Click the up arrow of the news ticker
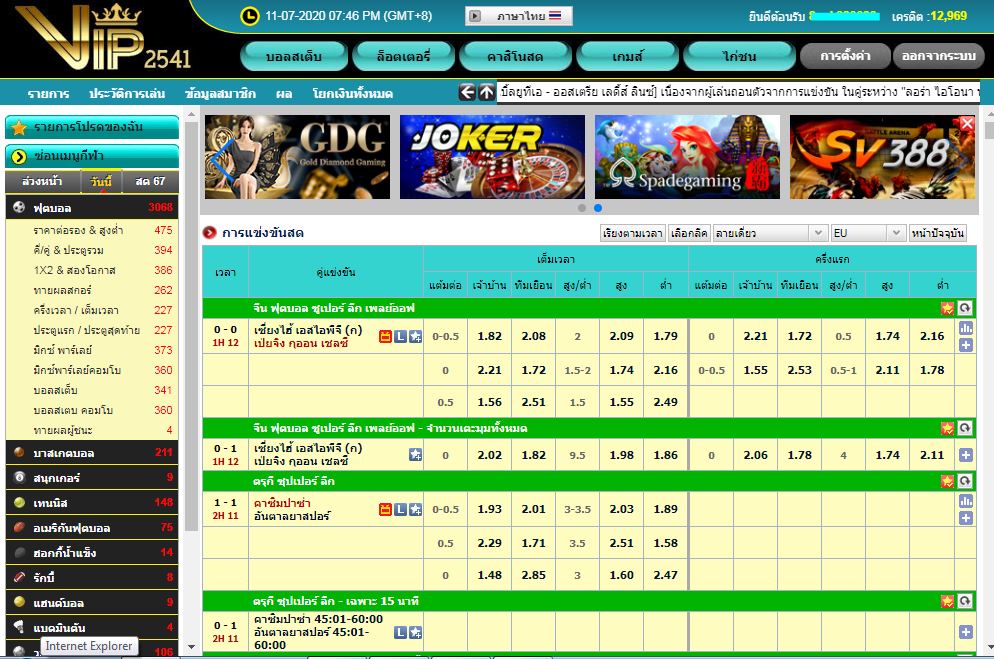Image resolution: width=994 pixels, height=659 pixels. click(x=486, y=93)
